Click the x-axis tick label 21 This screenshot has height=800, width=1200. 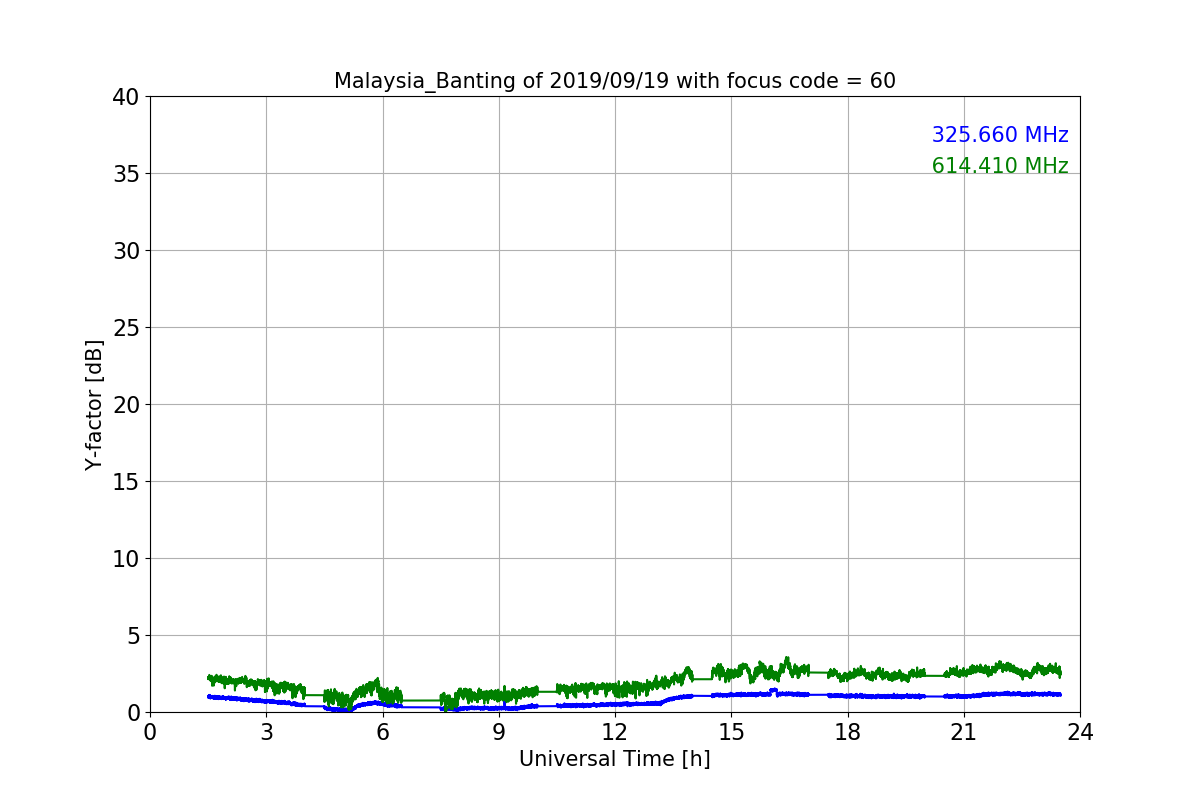[964, 732]
